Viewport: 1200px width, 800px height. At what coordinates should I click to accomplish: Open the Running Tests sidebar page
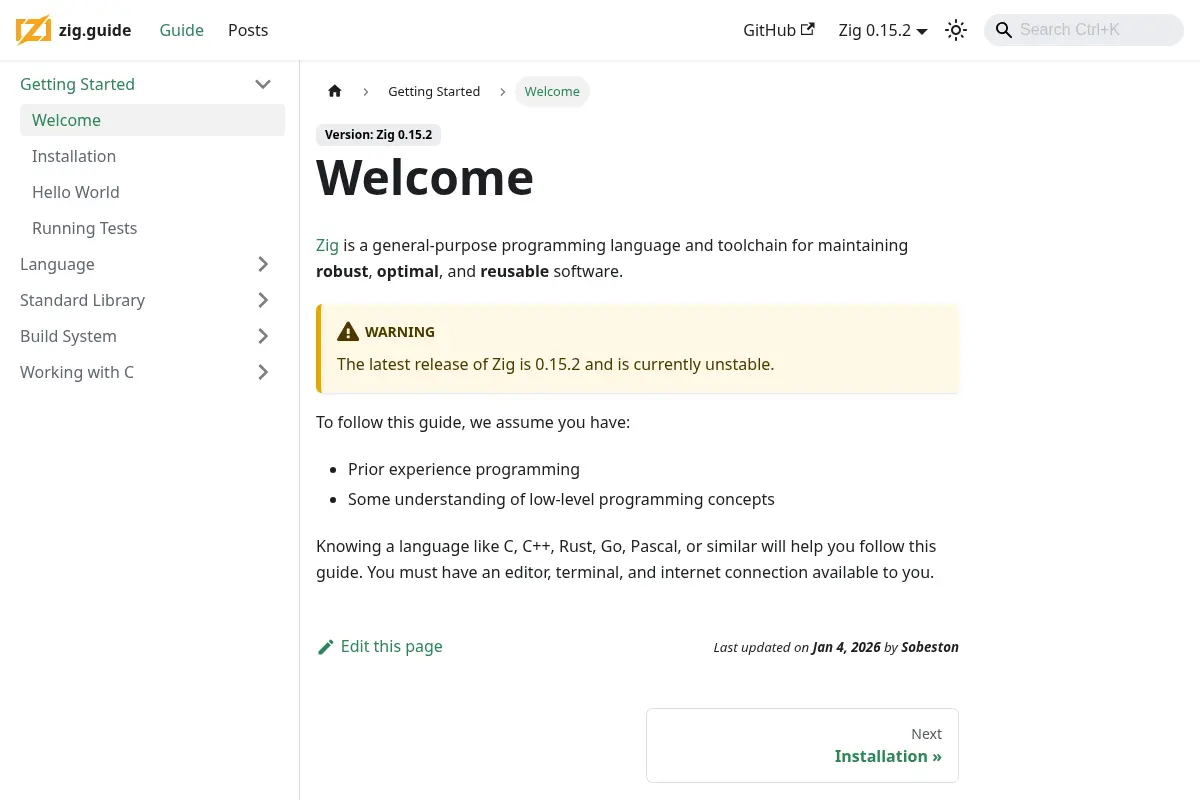[84, 228]
